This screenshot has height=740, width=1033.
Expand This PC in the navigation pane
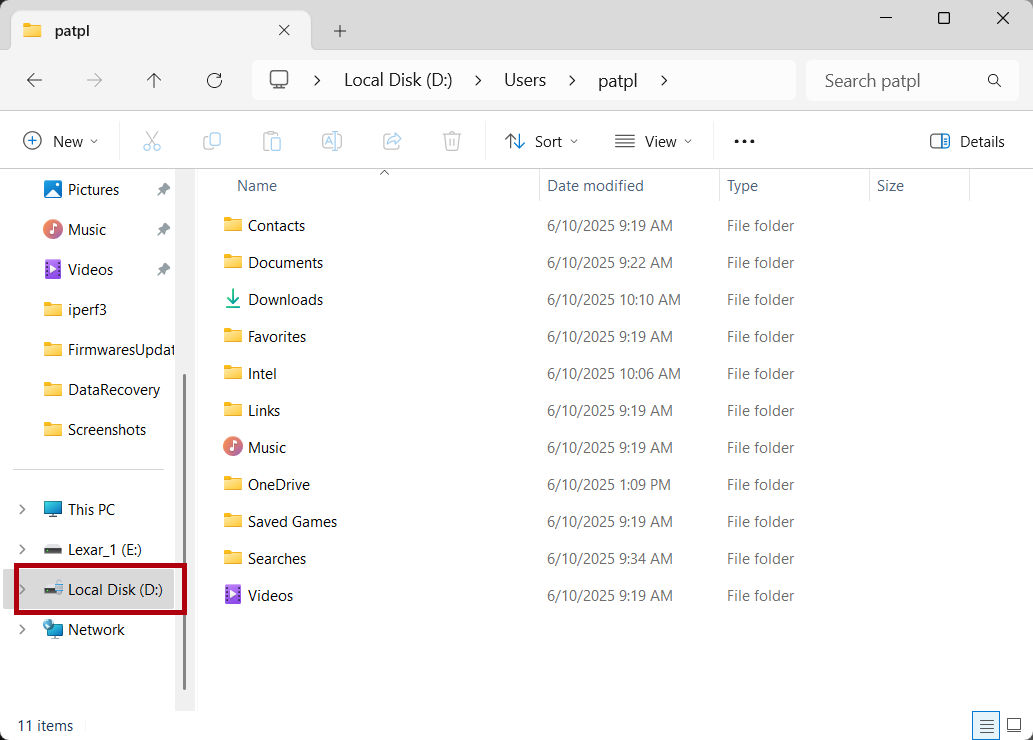point(22,509)
